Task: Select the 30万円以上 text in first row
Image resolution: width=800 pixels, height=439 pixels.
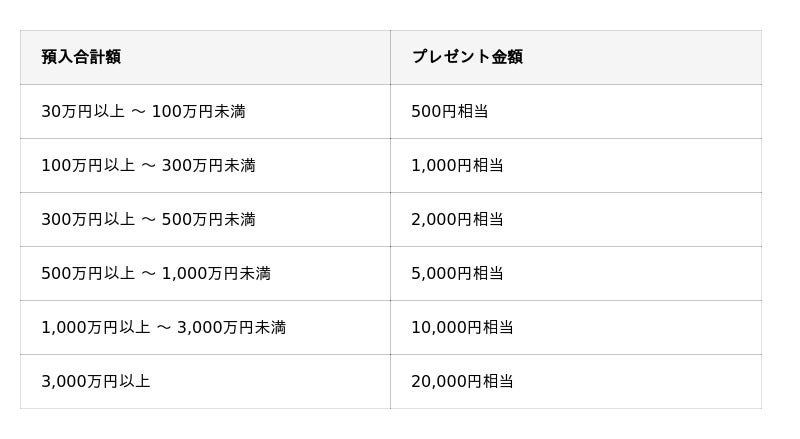Action: [83, 112]
